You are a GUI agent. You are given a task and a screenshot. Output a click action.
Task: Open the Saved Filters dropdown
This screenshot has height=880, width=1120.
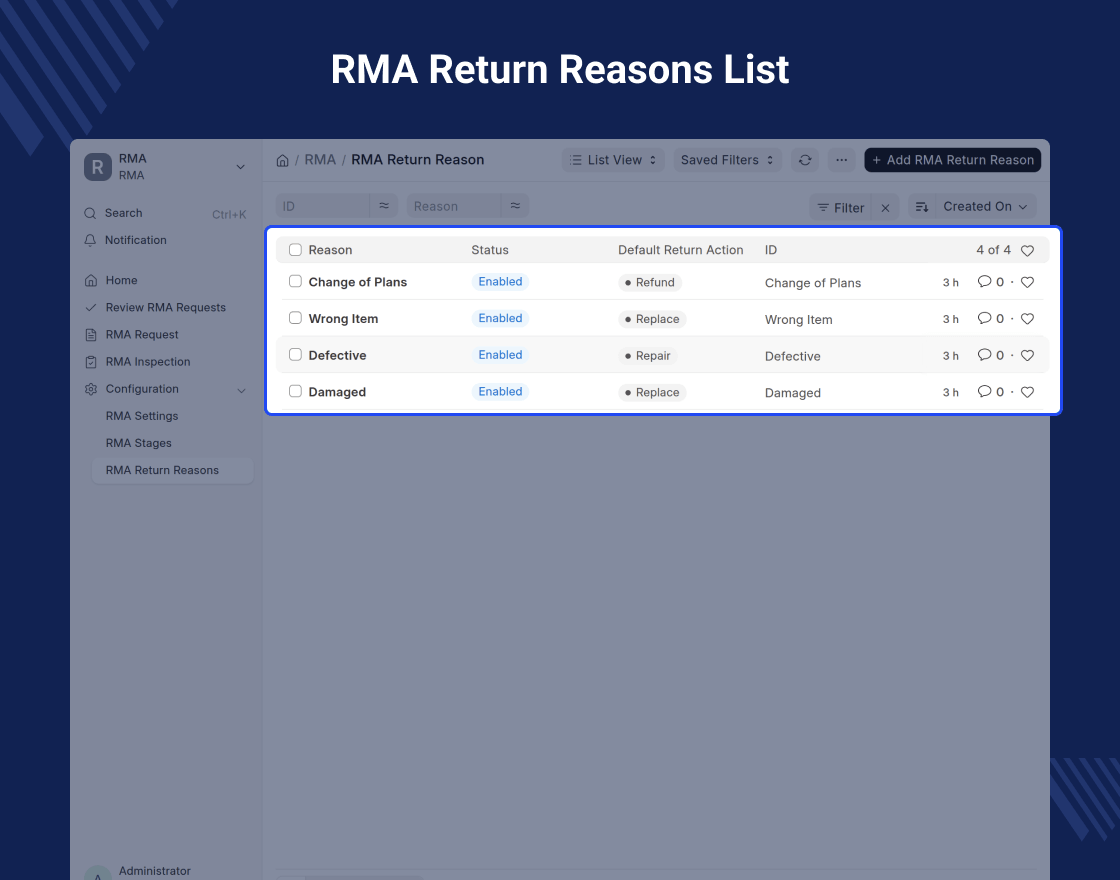coord(727,160)
